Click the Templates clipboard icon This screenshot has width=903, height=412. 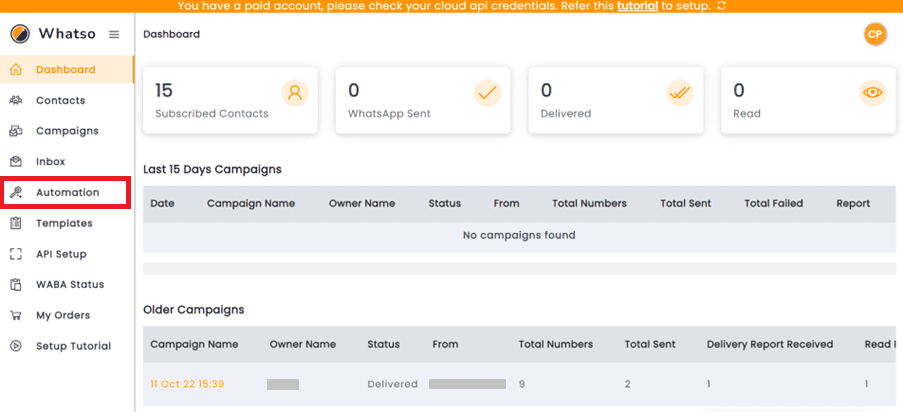[16, 223]
